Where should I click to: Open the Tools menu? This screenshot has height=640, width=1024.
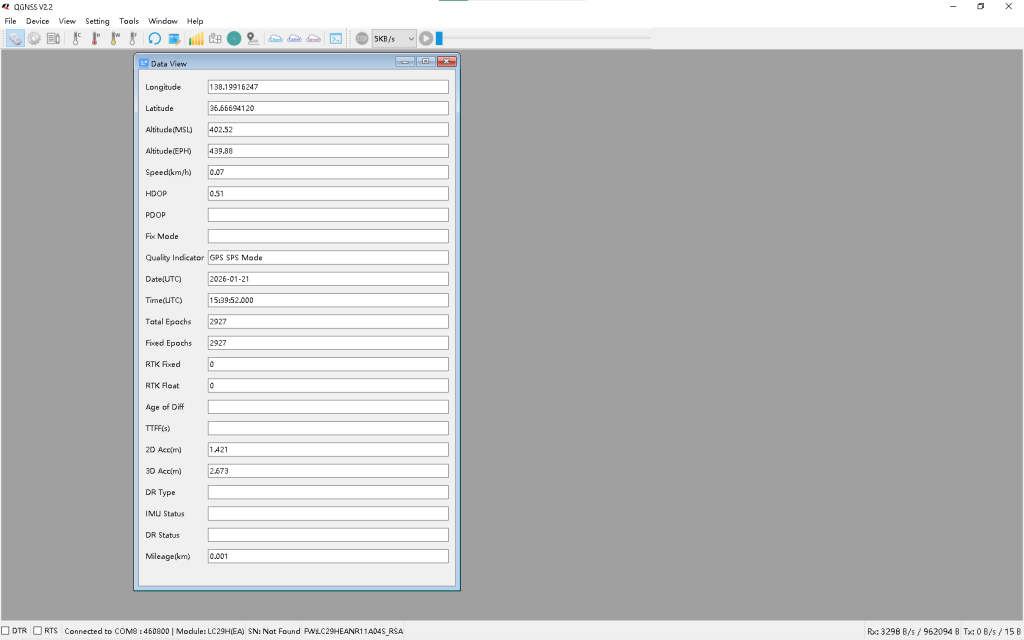coord(129,21)
